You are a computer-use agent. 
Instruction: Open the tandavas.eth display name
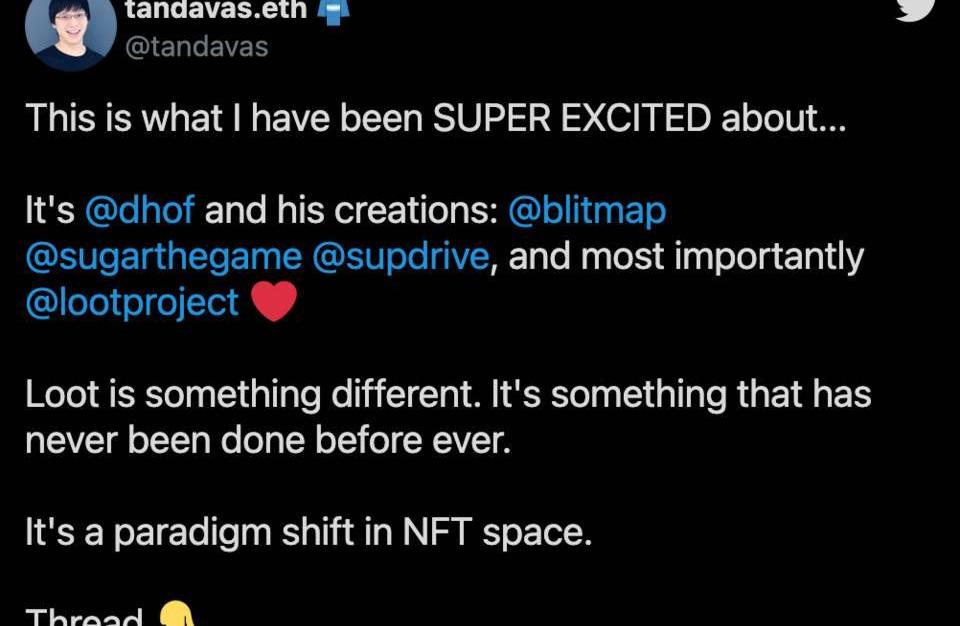(x=214, y=8)
